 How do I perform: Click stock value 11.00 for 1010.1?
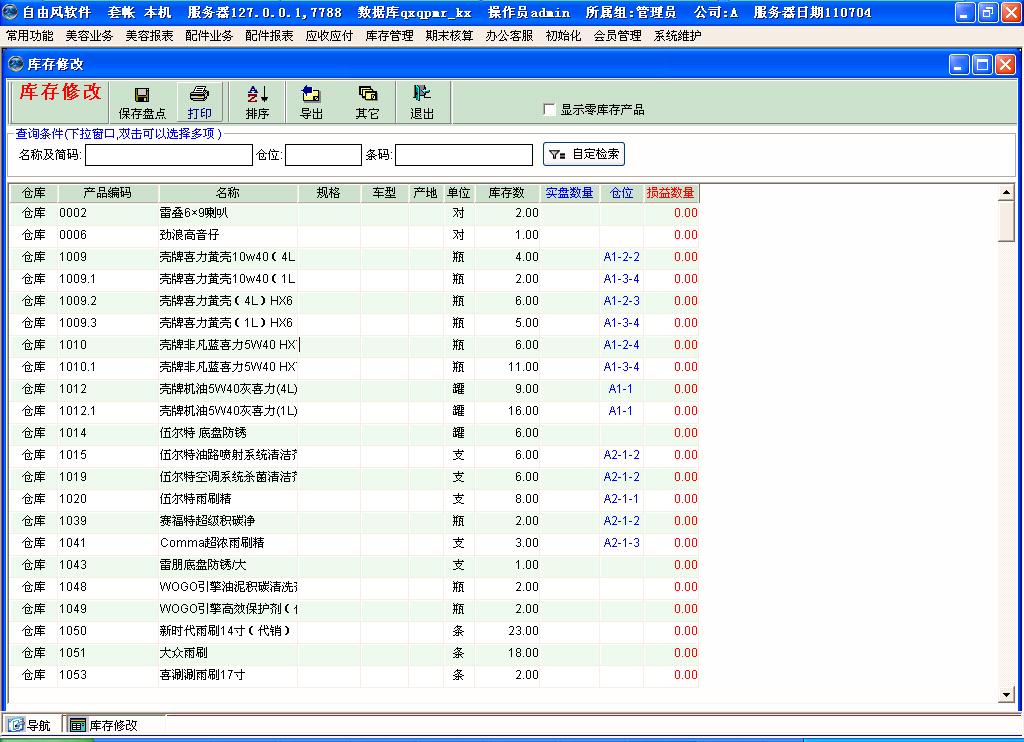523,367
